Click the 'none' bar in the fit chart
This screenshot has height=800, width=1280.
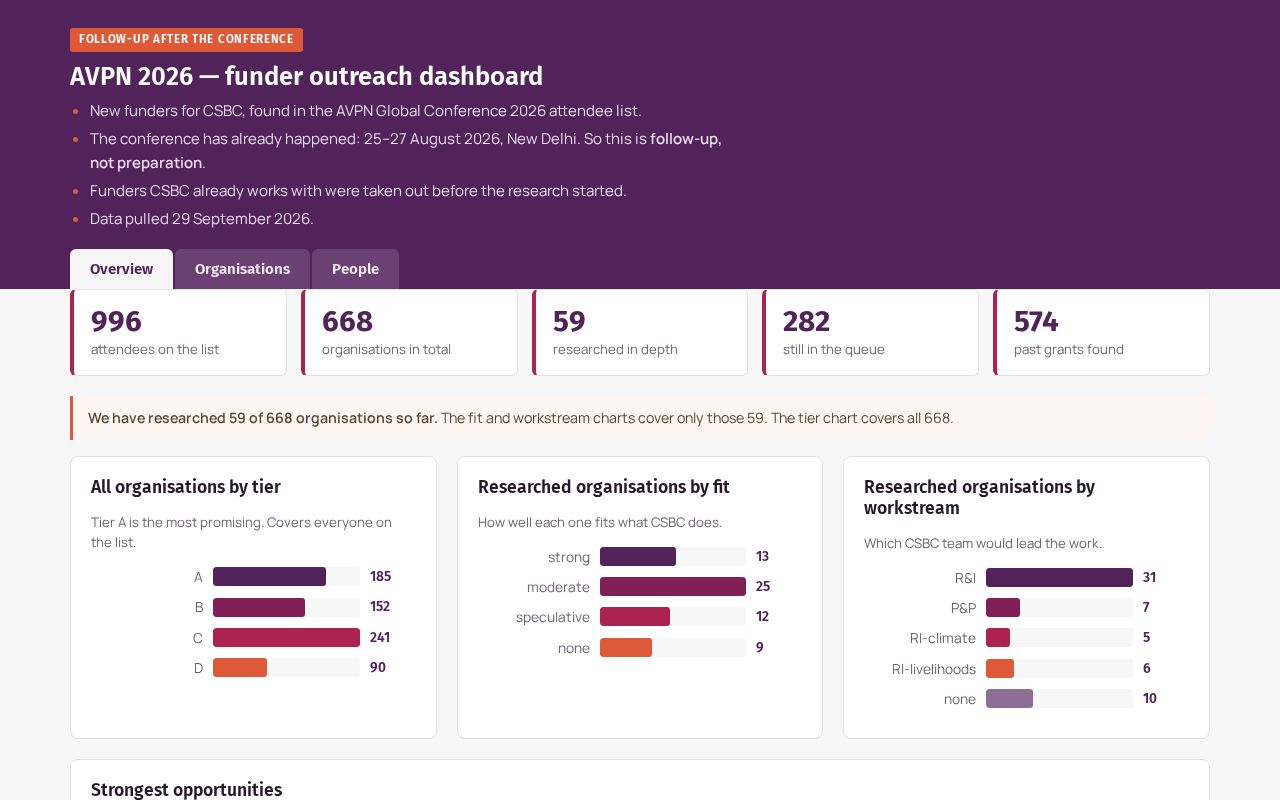click(626, 648)
